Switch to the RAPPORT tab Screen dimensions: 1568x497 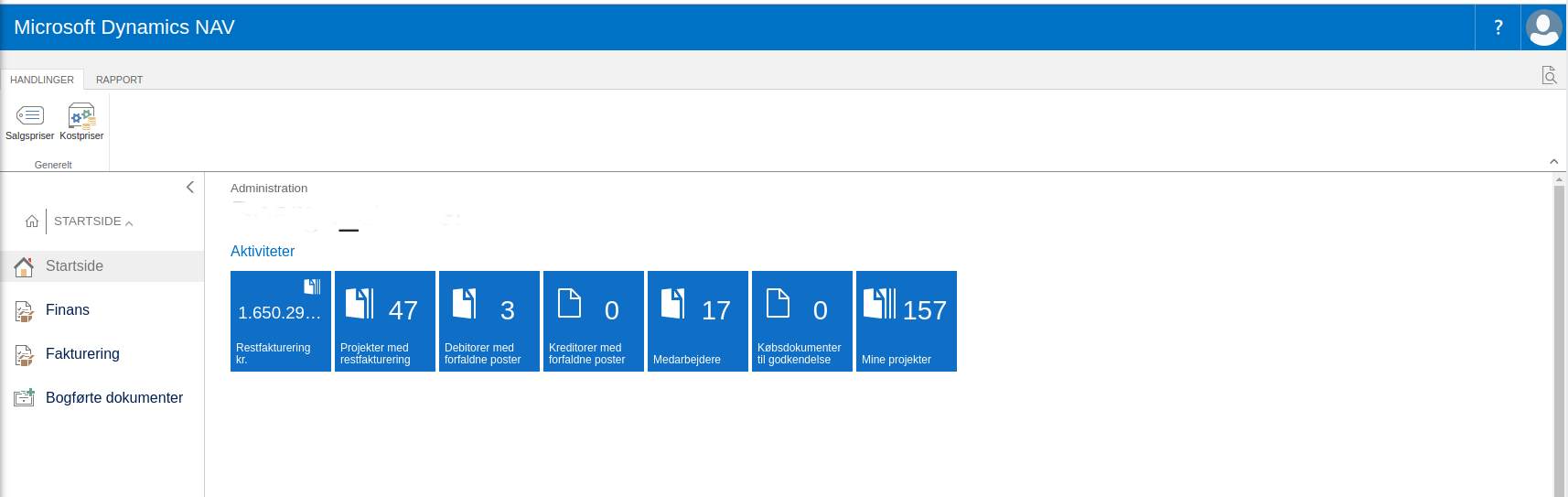click(120, 80)
